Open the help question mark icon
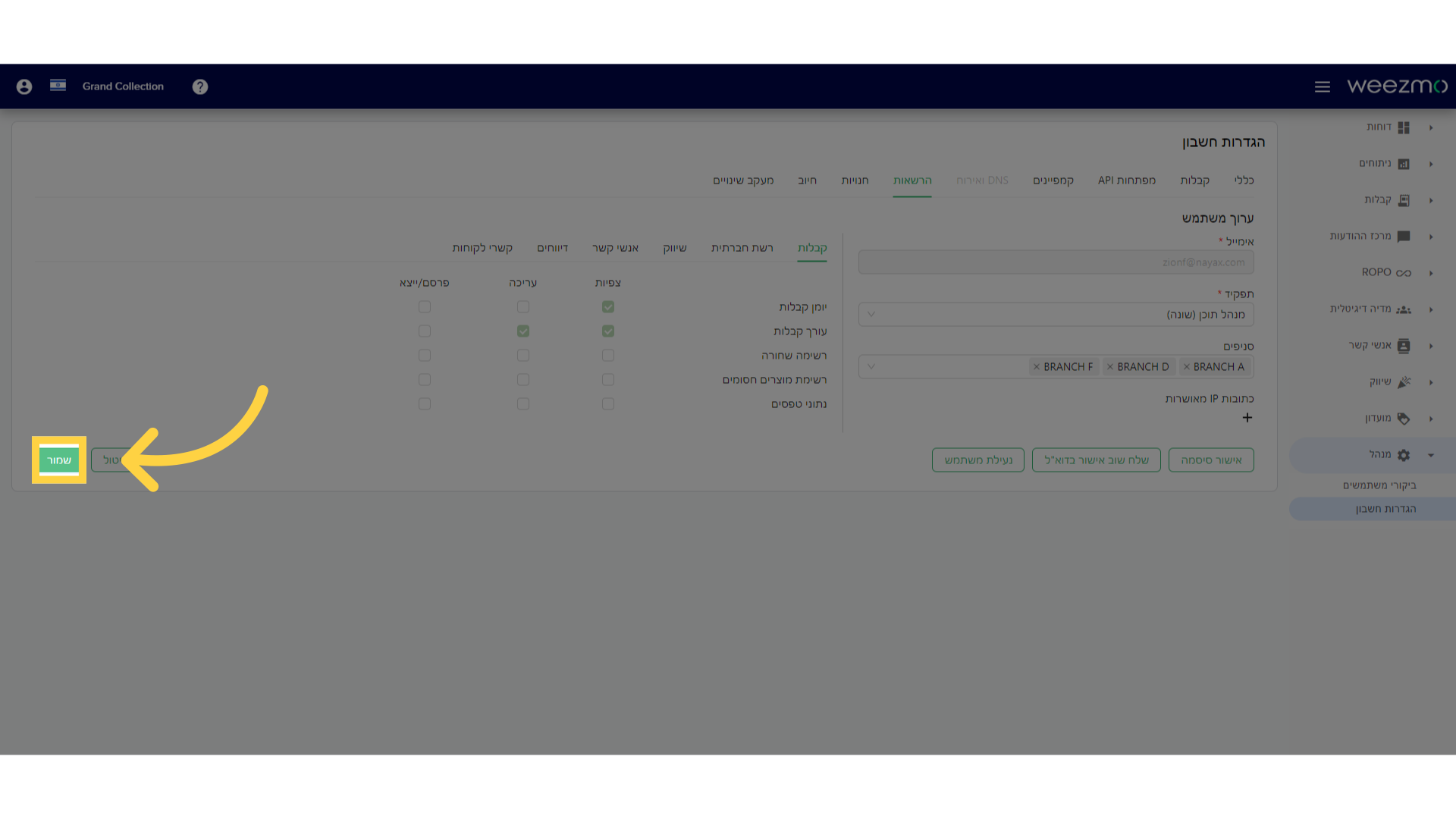The image size is (1456, 819). (200, 86)
